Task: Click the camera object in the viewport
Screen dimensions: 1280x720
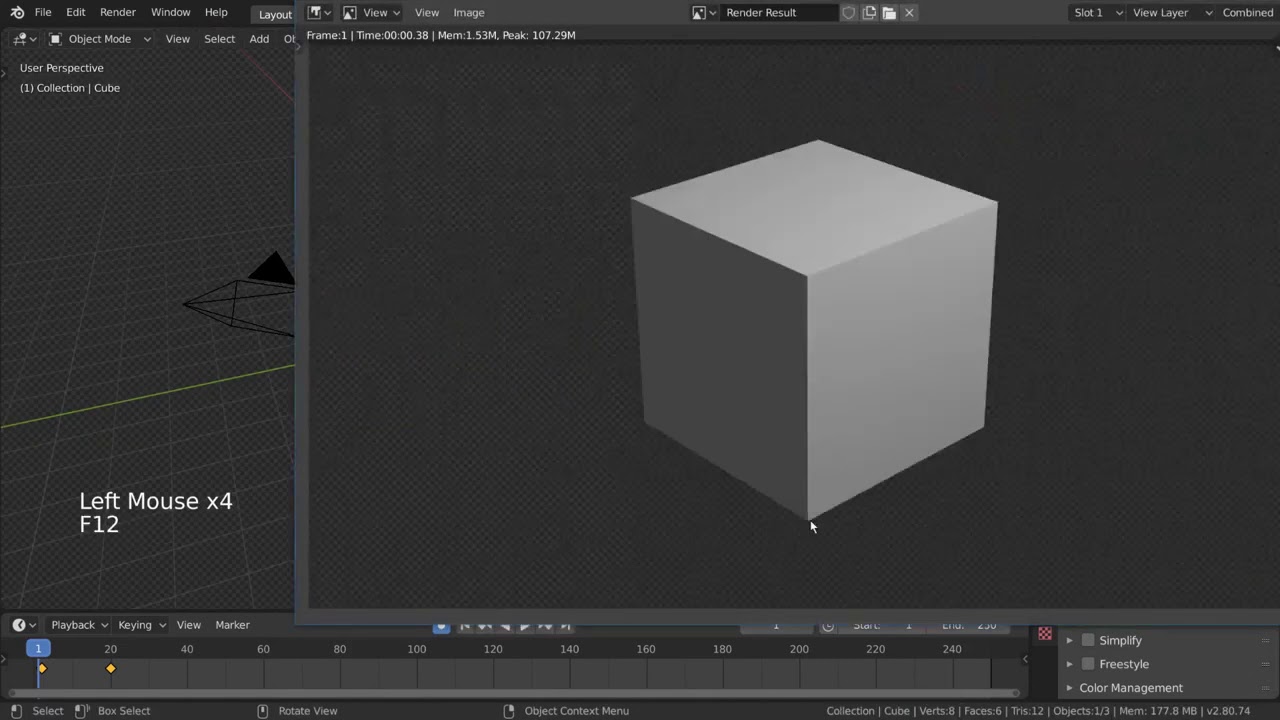Action: pyautogui.click(x=240, y=297)
